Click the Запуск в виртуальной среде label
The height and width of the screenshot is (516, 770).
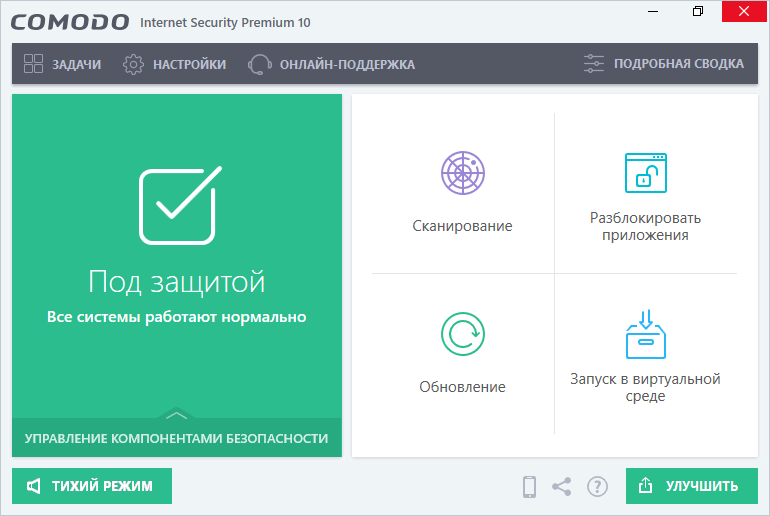pyautogui.click(x=645, y=387)
